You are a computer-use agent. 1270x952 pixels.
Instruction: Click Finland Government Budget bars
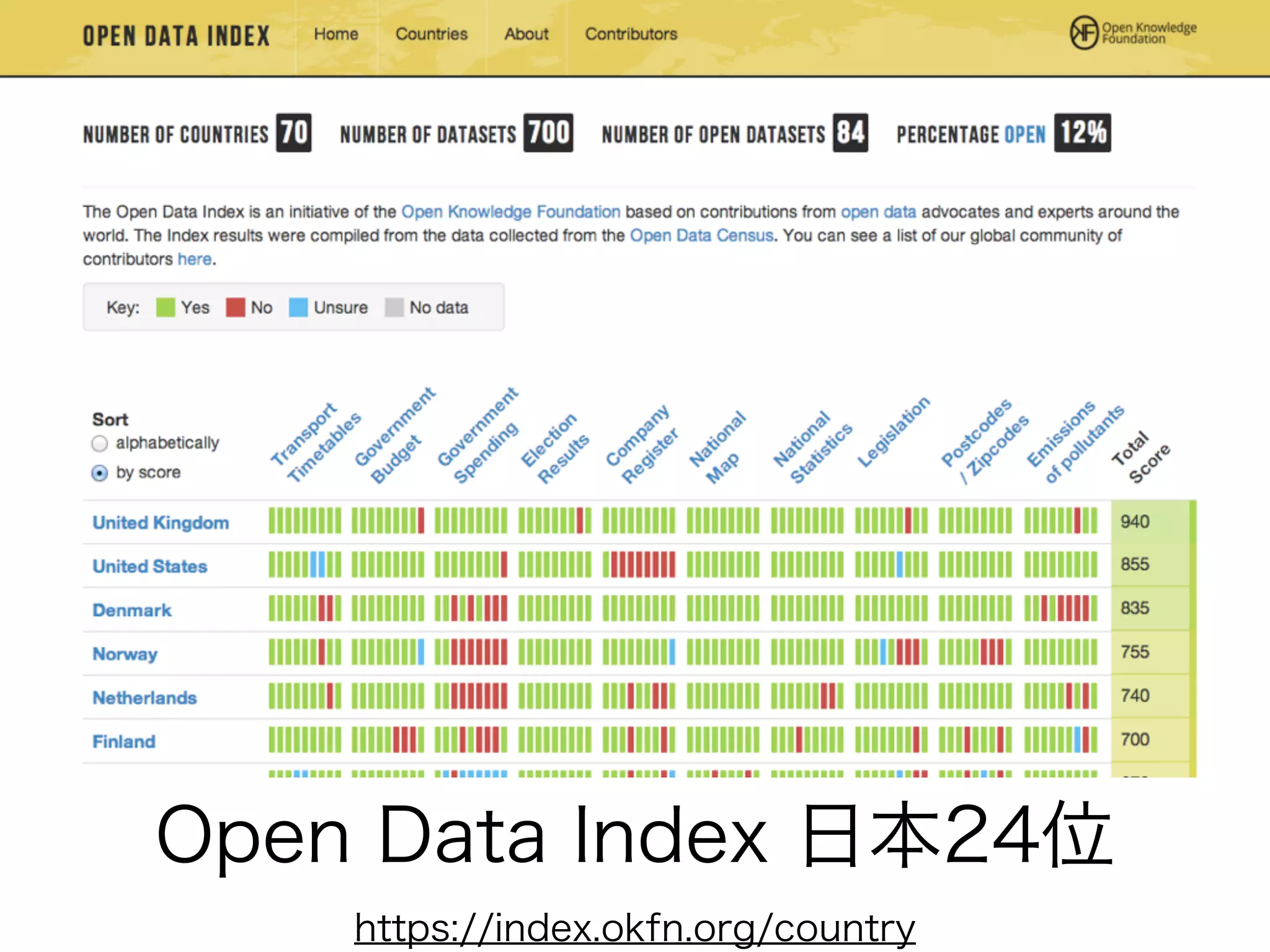pos(388,739)
